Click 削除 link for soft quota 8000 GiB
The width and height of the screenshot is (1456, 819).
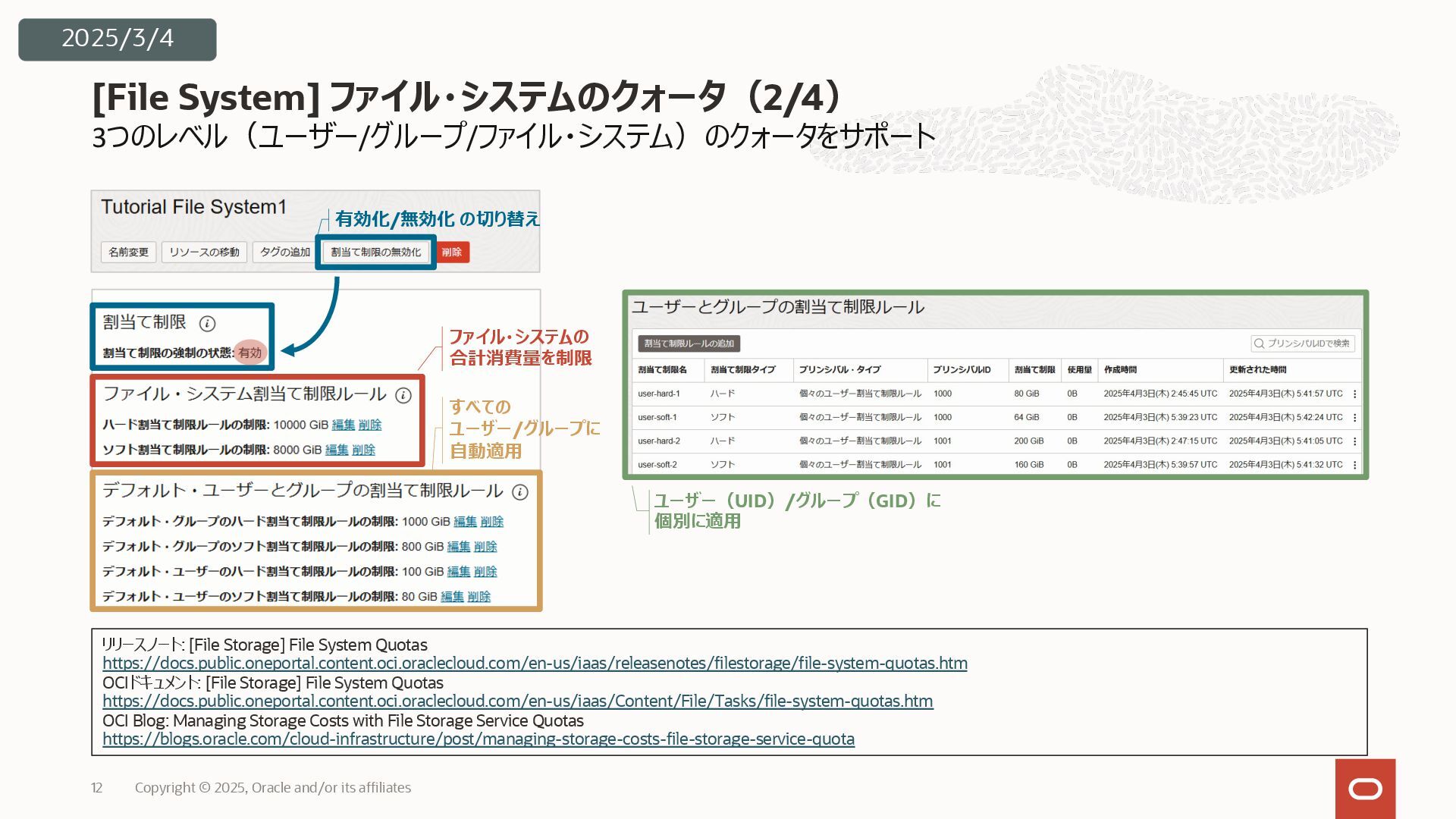pyautogui.click(x=363, y=450)
